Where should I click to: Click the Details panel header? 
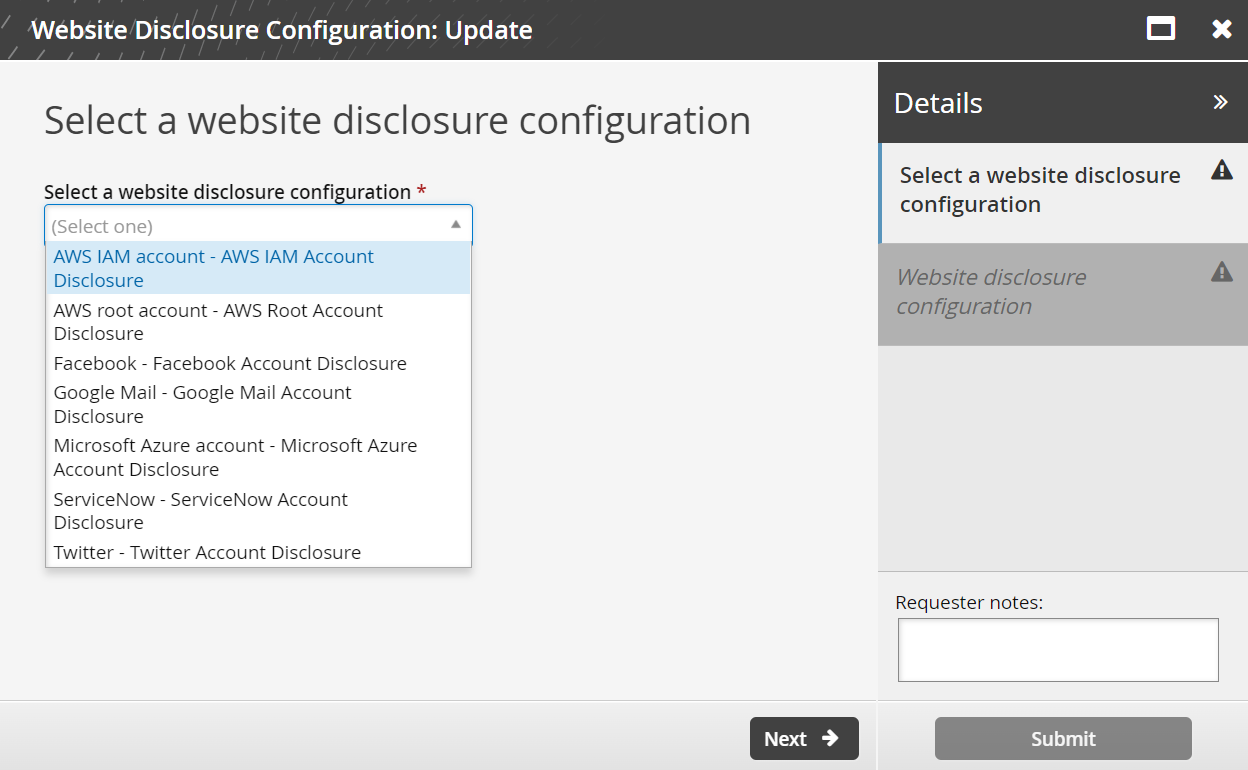(x=937, y=102)
